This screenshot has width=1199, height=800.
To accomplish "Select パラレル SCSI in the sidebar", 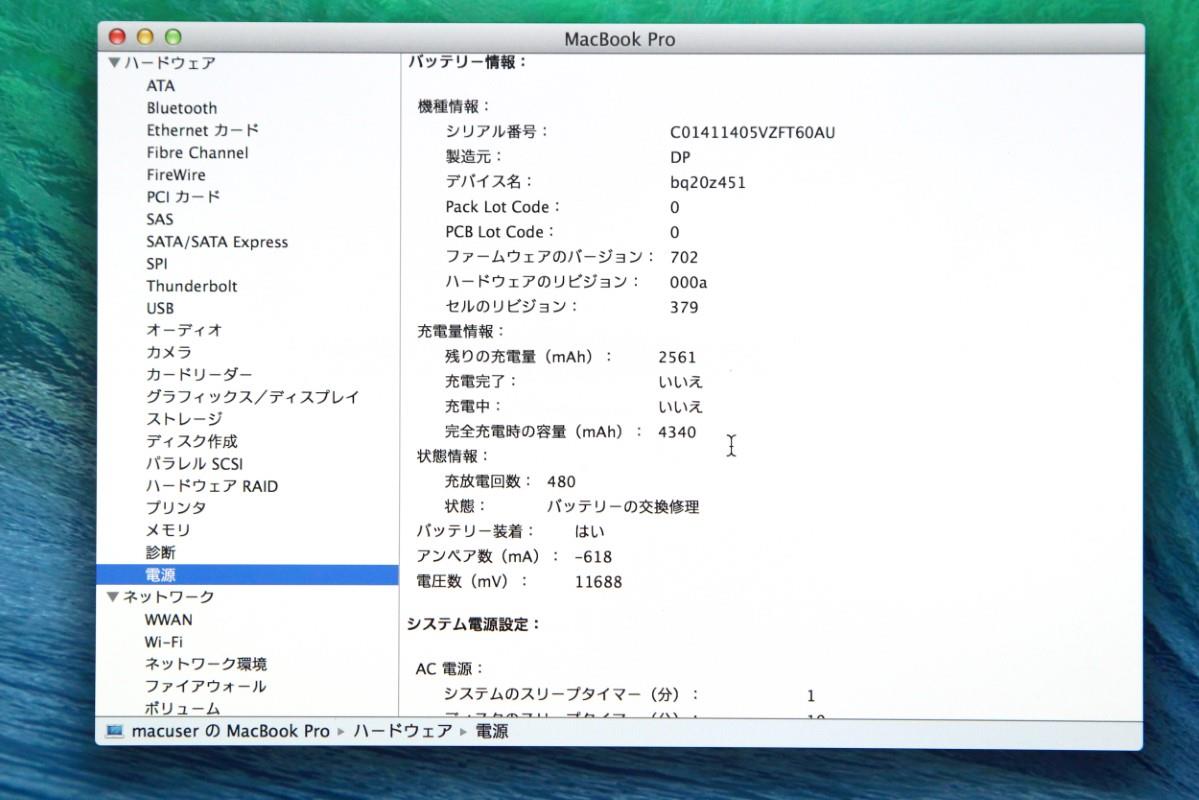I will (x=194, y=463).
